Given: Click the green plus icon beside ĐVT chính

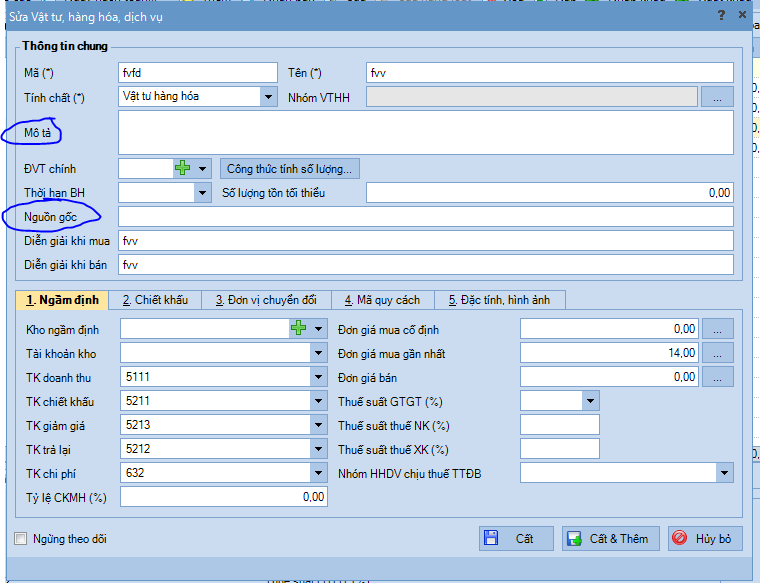Looking at the screenshot, I should 182,169.
